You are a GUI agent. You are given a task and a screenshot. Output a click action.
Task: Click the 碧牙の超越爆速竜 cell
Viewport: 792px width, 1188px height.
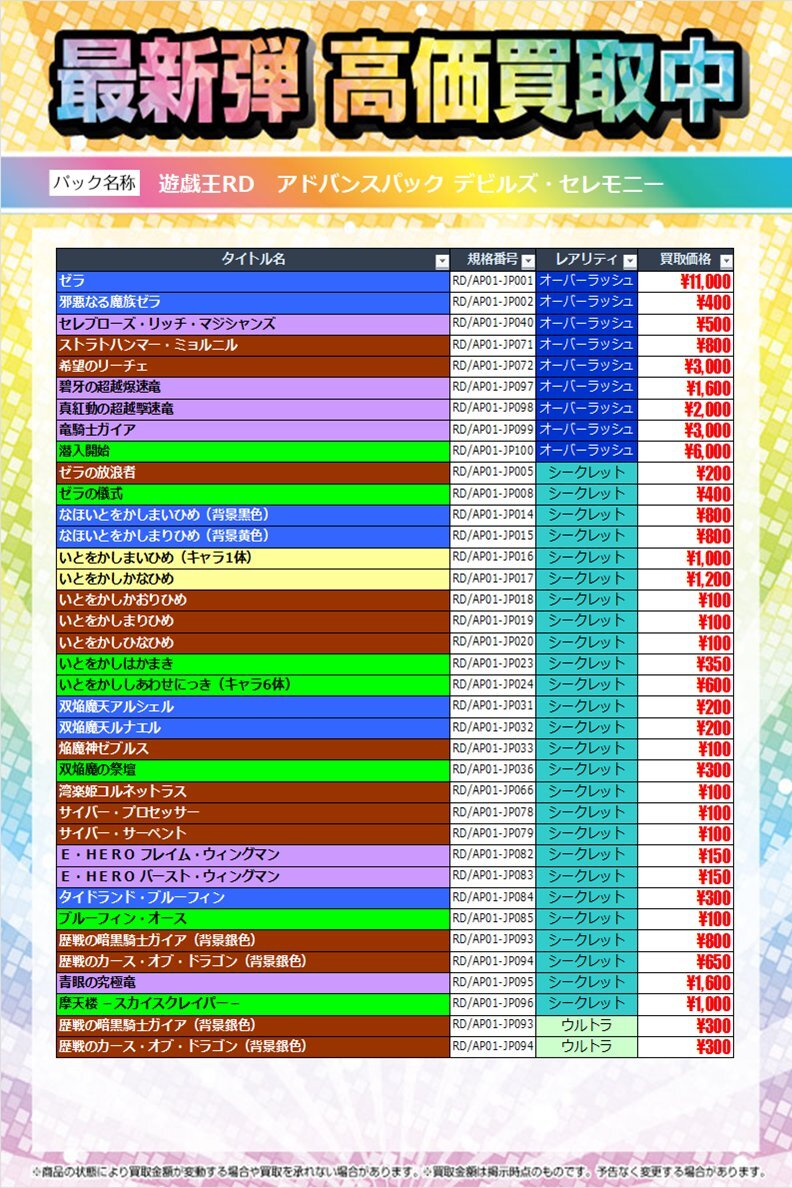tap(253, 387)
